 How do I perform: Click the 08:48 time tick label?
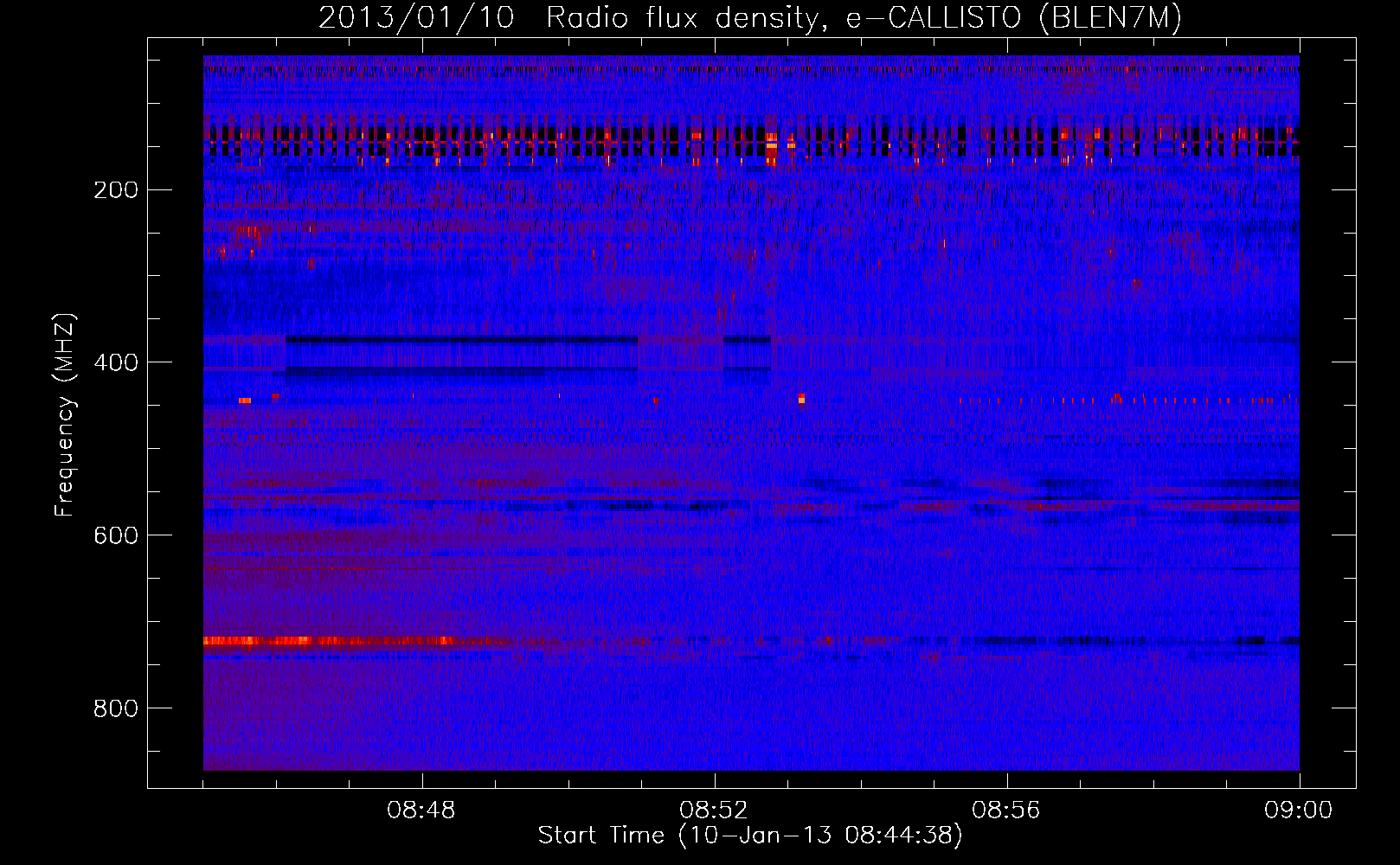[421, 811]
